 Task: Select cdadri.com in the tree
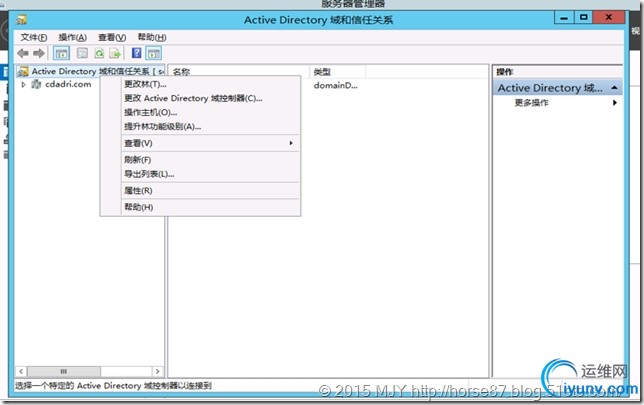[68, 84]
